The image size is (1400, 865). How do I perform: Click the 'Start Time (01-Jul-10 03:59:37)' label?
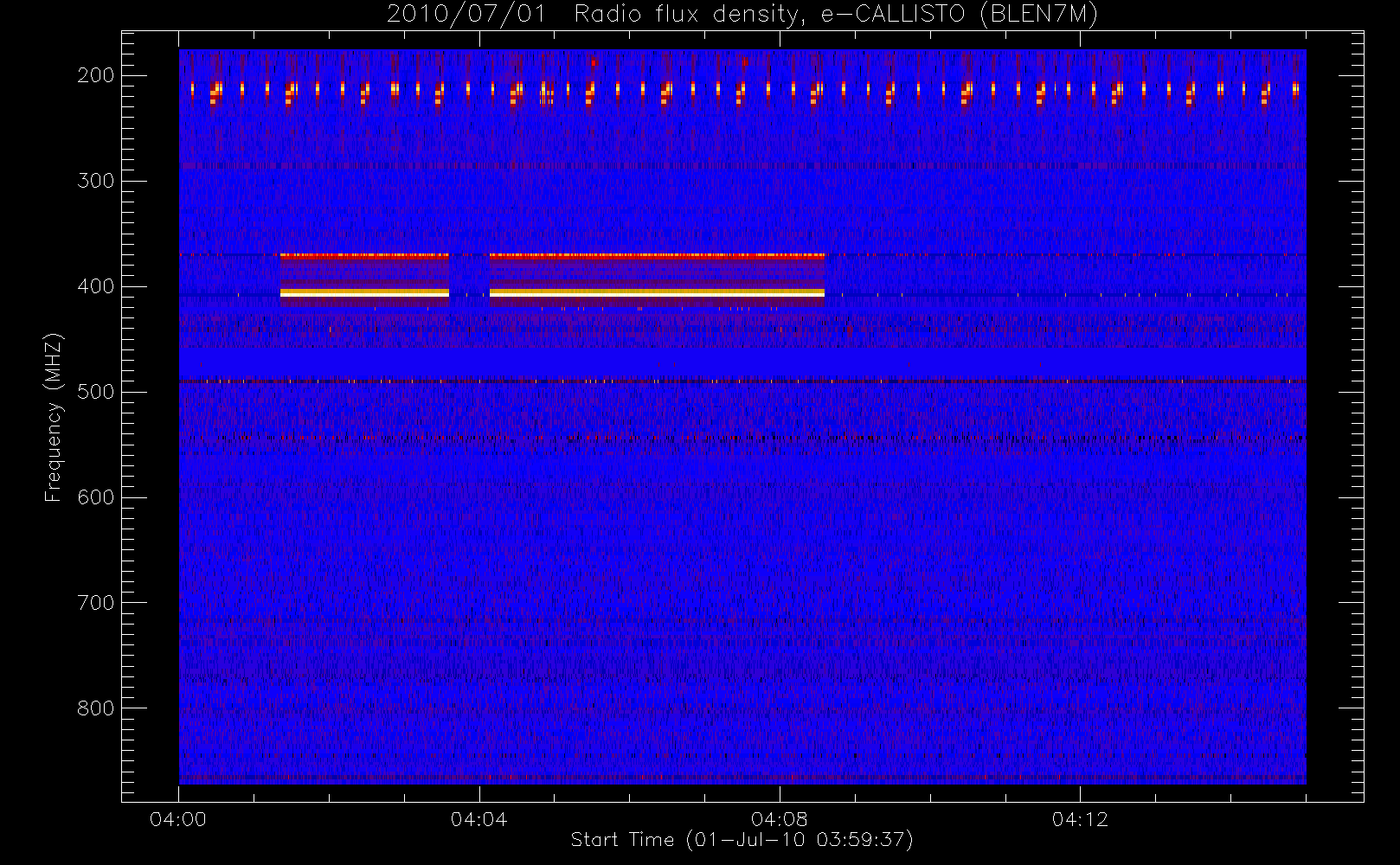(x=742, y=840)
